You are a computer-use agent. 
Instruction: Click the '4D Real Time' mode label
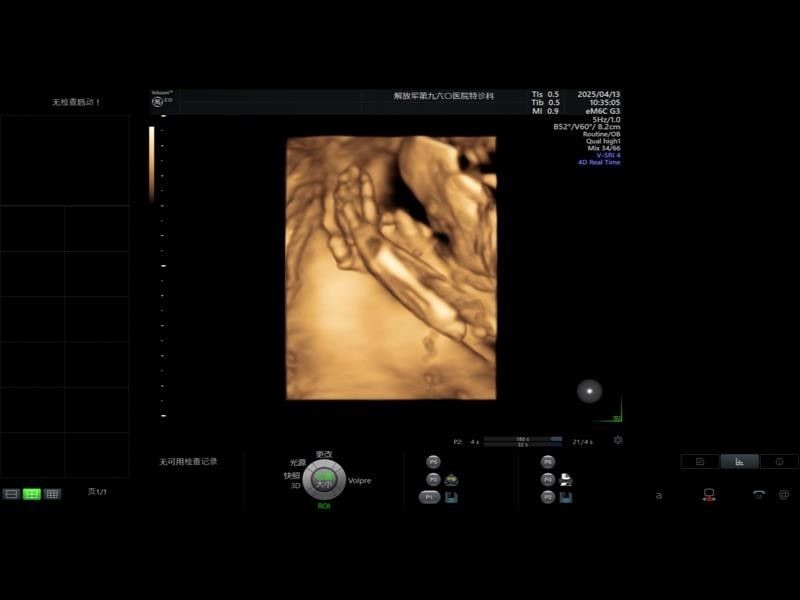point(599,162)
